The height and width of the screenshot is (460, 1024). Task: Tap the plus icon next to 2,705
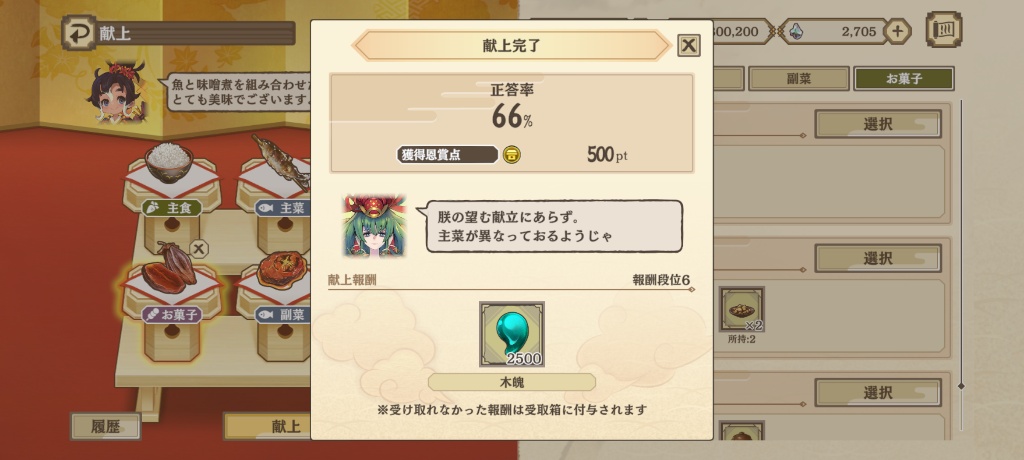[897, 31]
